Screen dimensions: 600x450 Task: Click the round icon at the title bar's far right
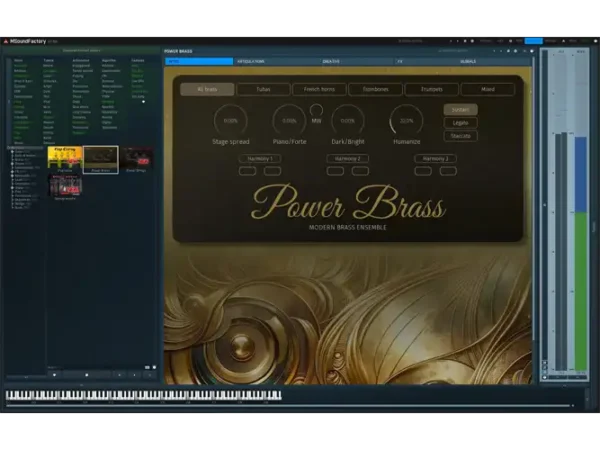[x=595, y=41]
